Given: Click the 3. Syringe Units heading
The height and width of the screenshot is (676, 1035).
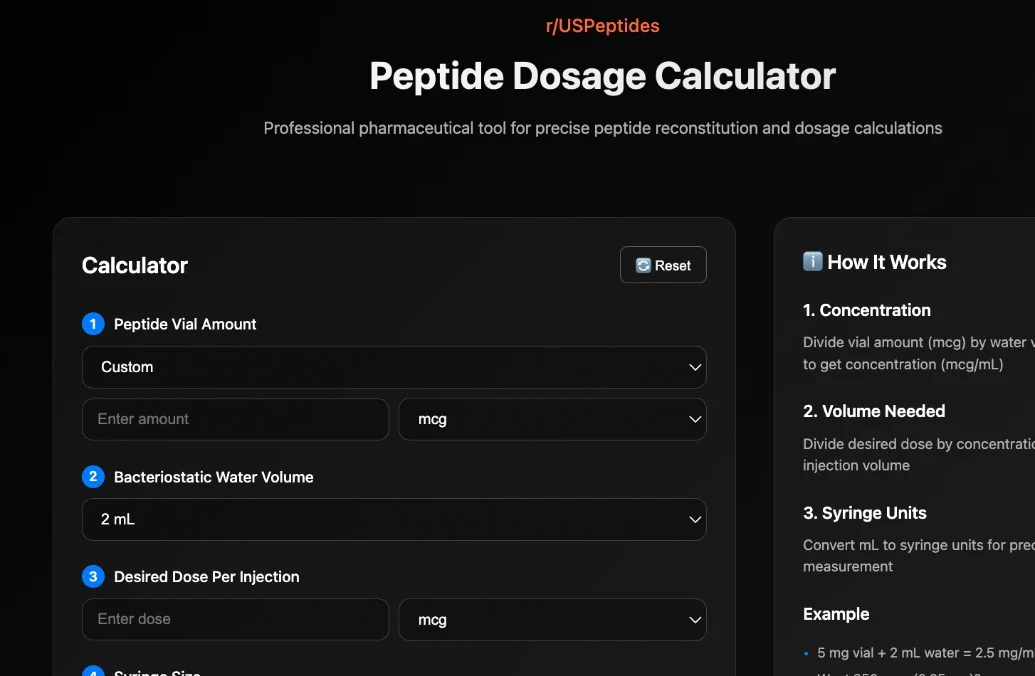Looking at the screenshot, I should (864, 513).
